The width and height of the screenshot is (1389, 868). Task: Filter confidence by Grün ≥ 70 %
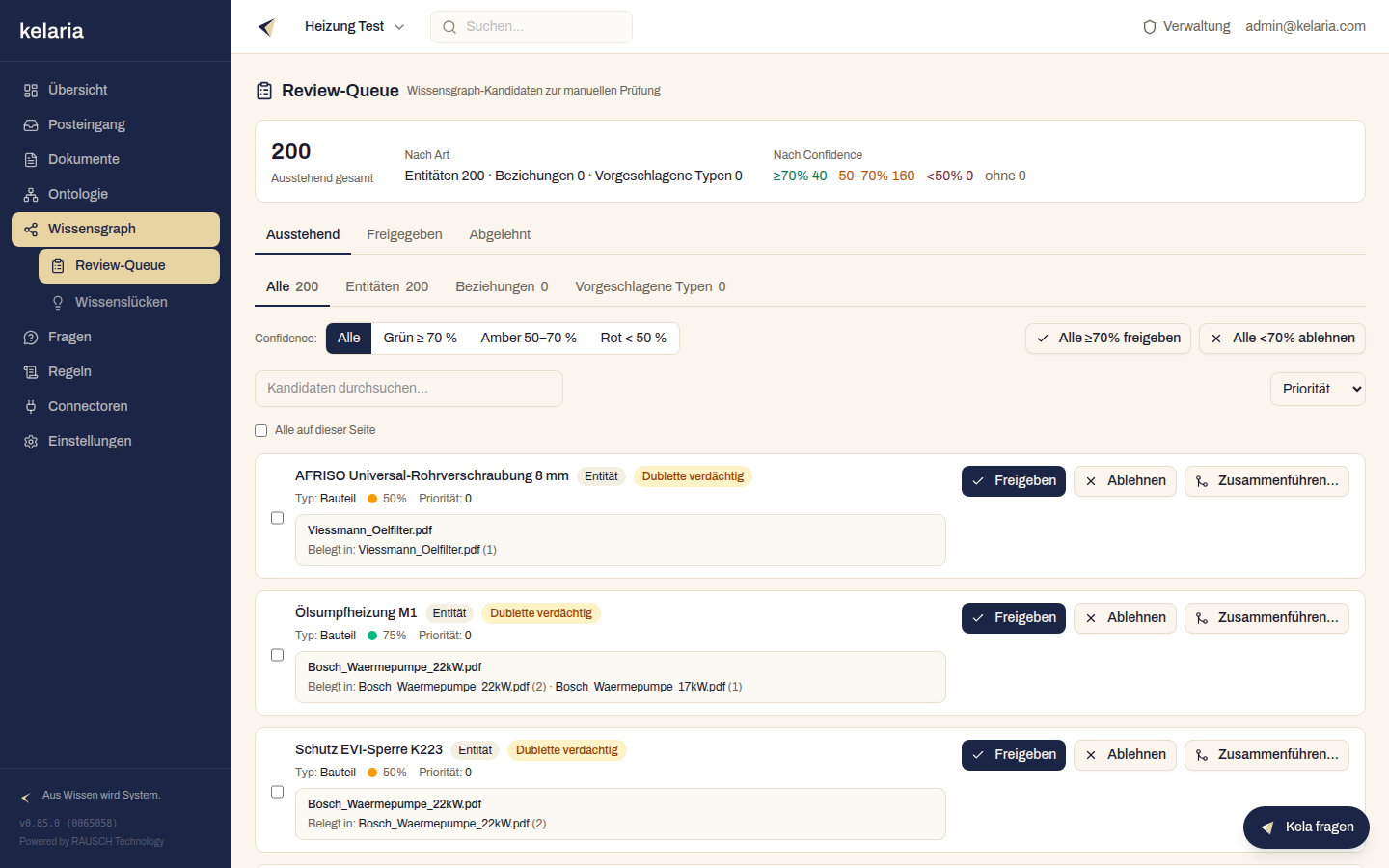[421, 339]
